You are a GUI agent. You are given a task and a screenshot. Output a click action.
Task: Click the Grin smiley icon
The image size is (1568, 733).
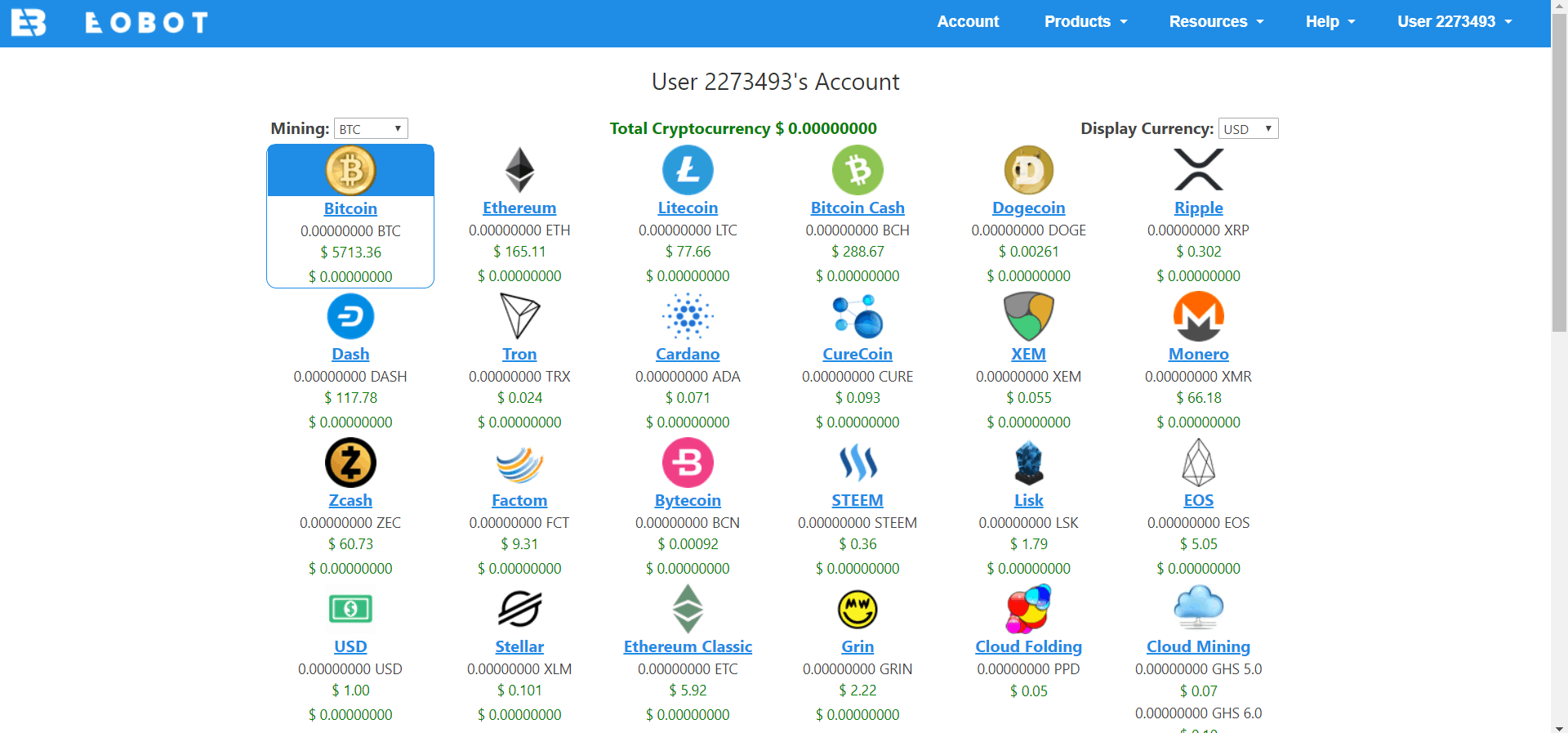pos(857,609)
